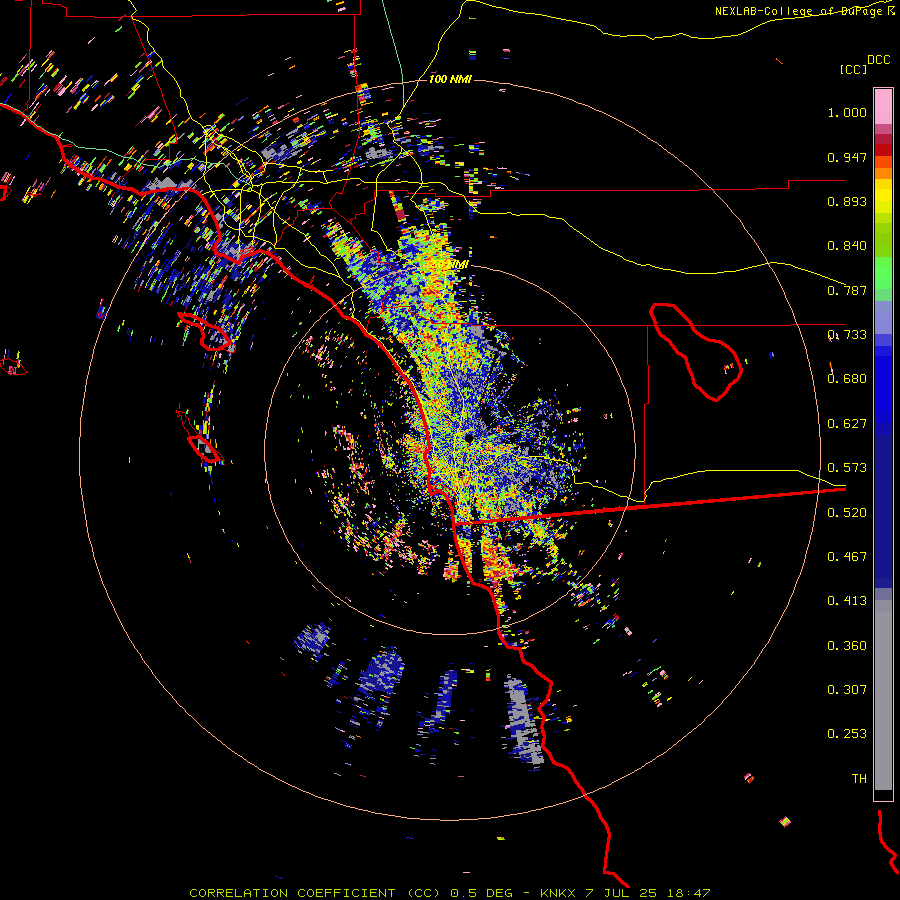Click the 0.680 scale value
Viewport: 900px width, 900px height.
(847, 379)
